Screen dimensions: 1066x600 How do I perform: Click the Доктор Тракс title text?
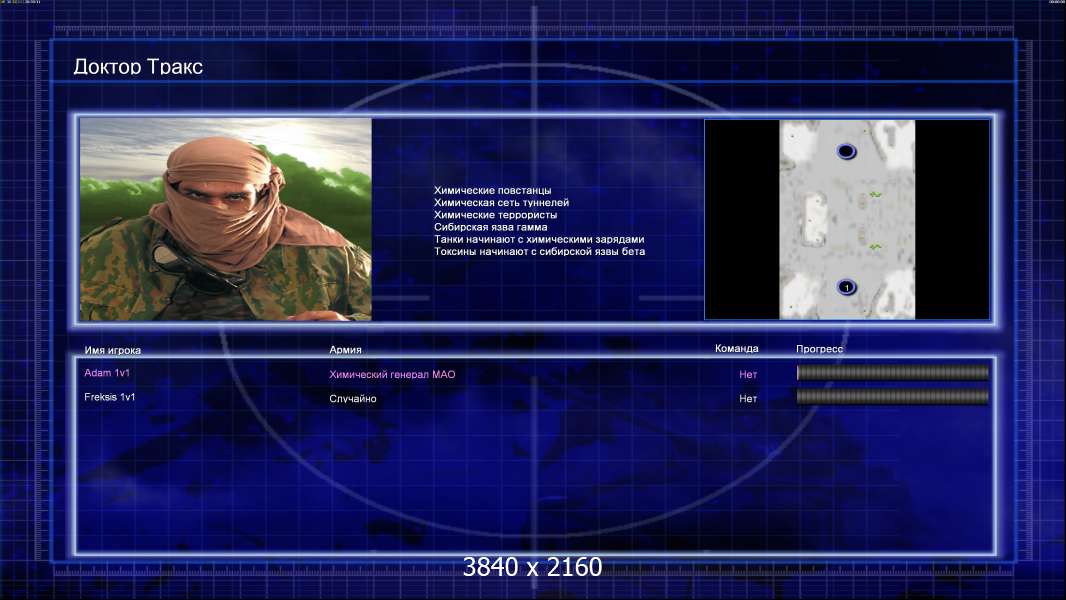pos(138,67)
